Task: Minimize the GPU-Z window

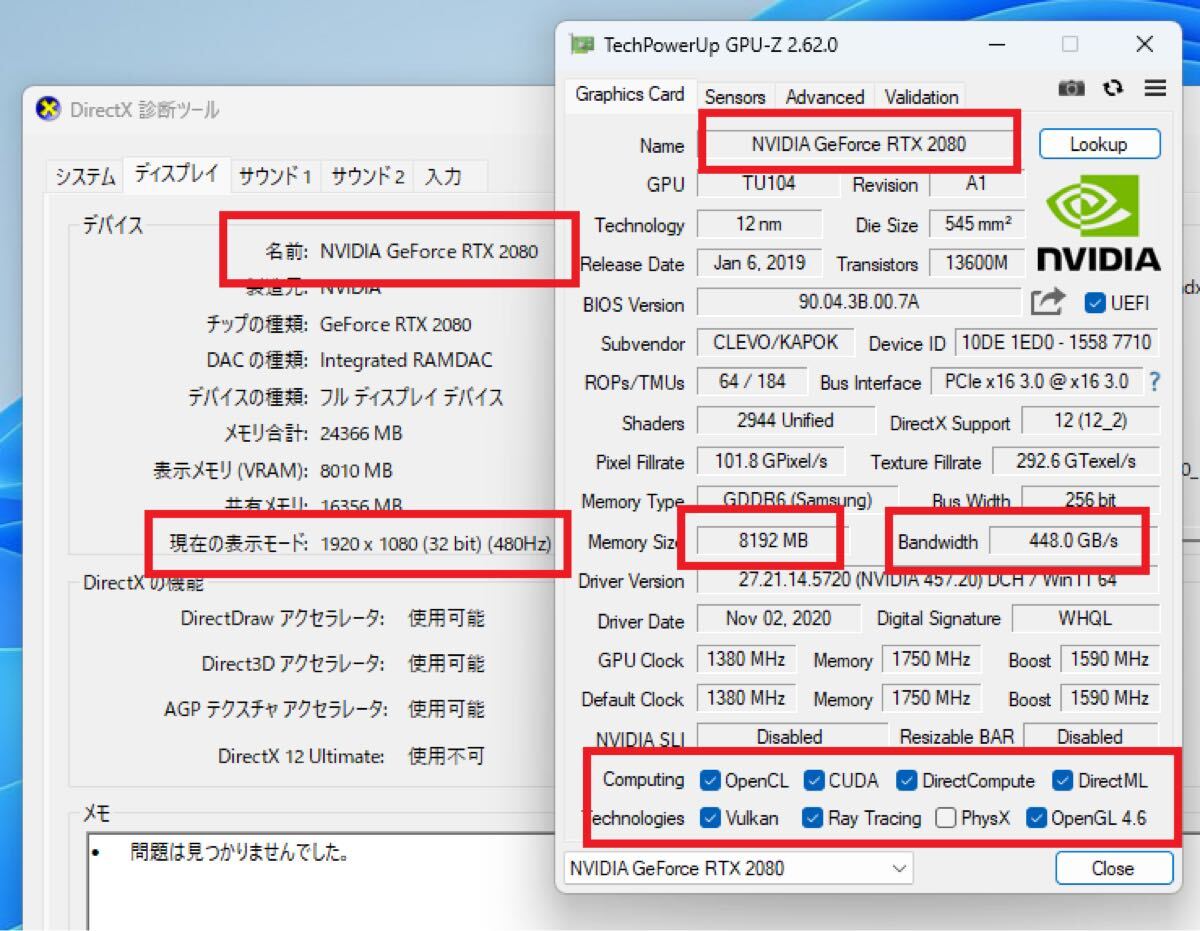Action: coord(997,44)
